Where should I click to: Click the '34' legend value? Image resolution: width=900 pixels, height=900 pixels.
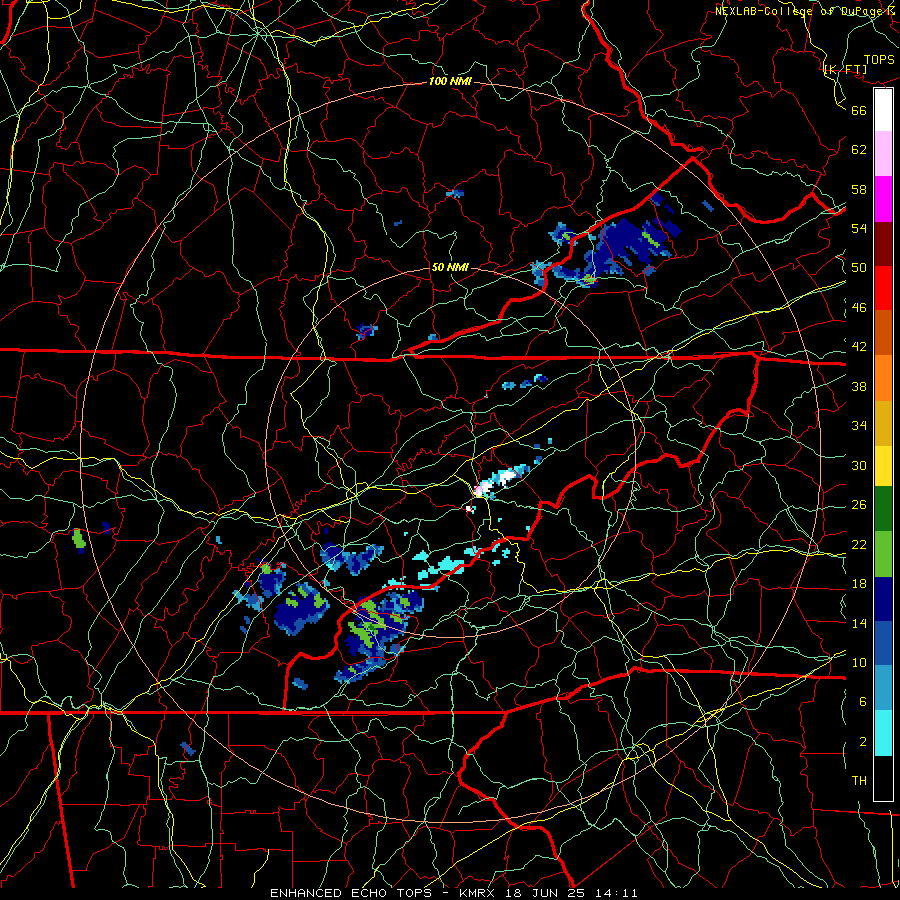pyautogui.click(x=859, y=425)
